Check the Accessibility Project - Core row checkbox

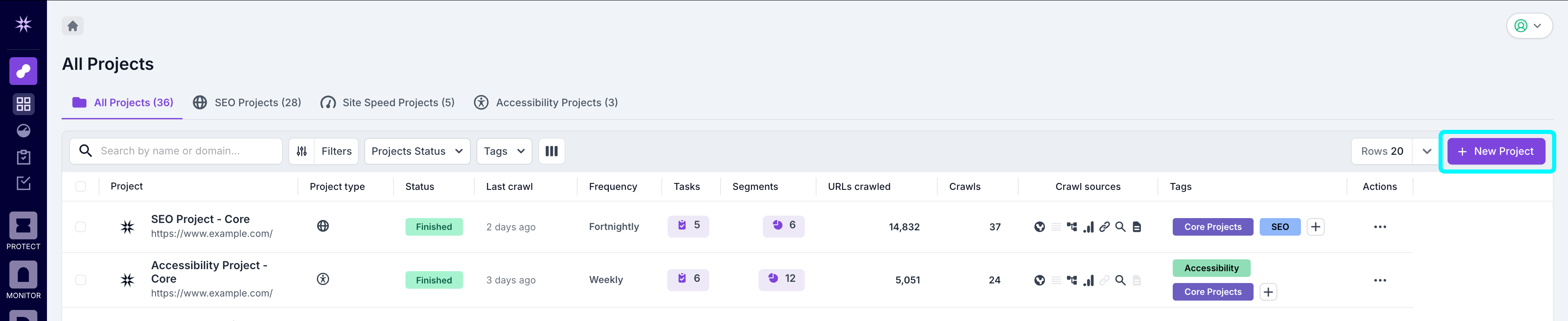click(81, 280)
